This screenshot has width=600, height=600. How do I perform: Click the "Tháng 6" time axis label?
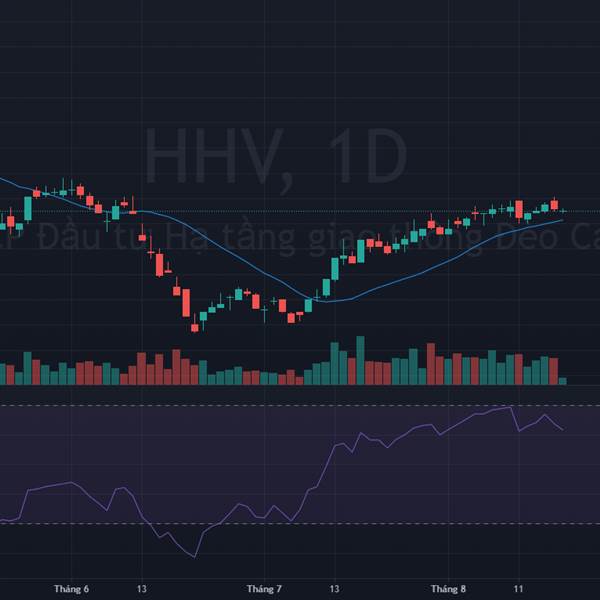pyautogui.click(x=71, y=589)
